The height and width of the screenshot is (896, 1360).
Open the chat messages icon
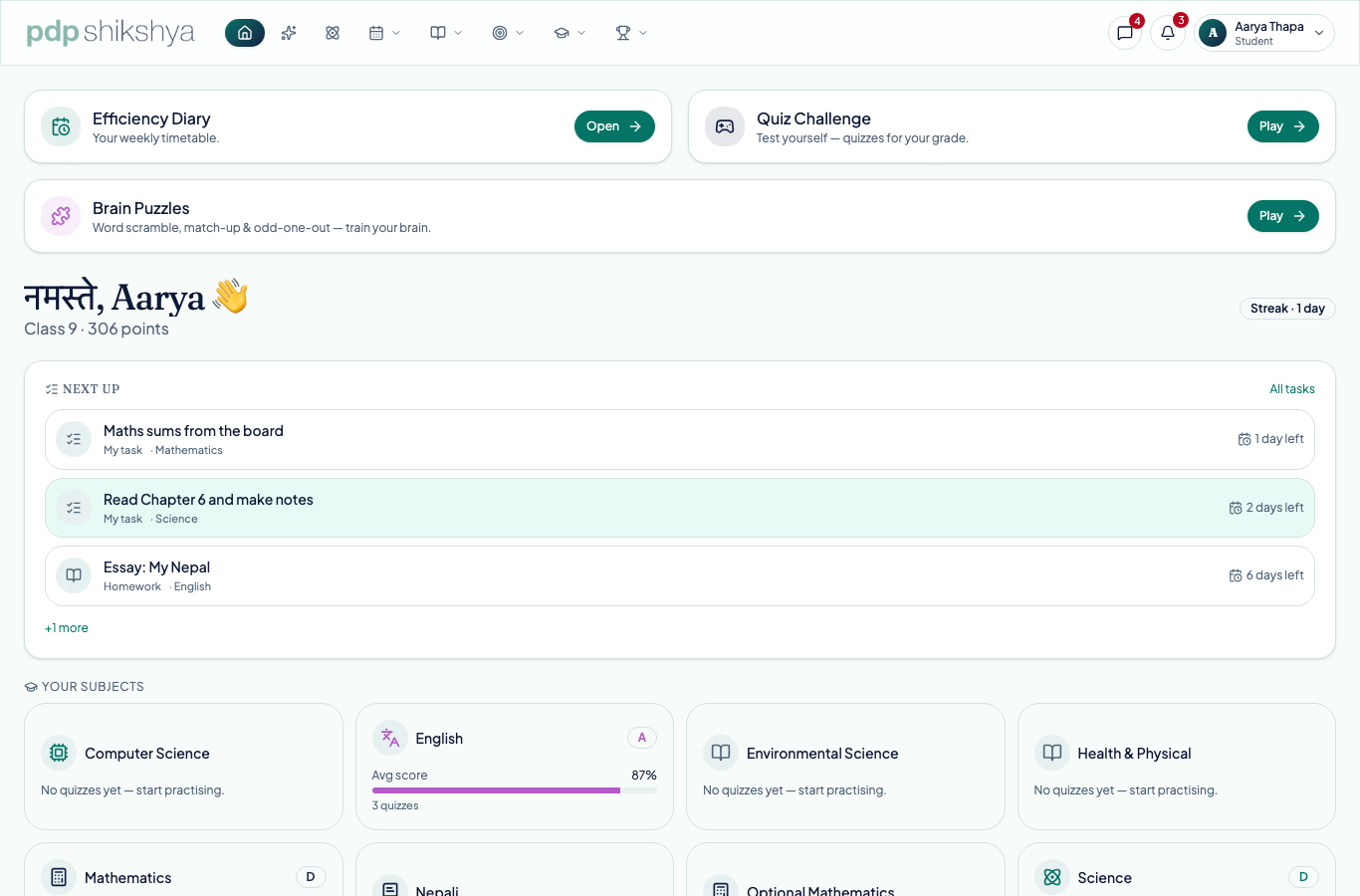[1125, 33]
